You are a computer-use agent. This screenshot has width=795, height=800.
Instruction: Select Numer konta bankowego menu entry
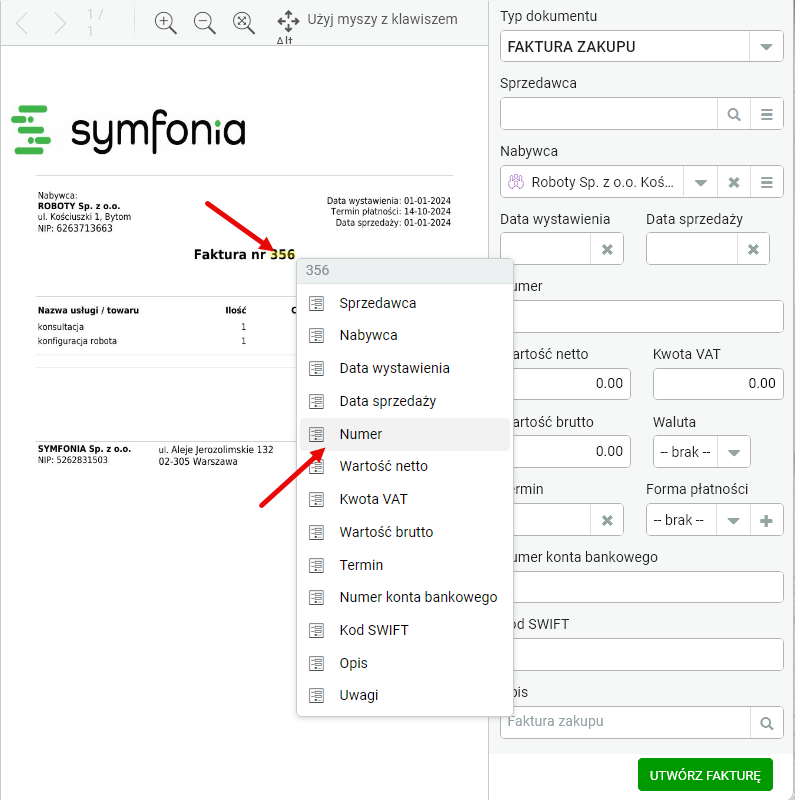point(405,597)
